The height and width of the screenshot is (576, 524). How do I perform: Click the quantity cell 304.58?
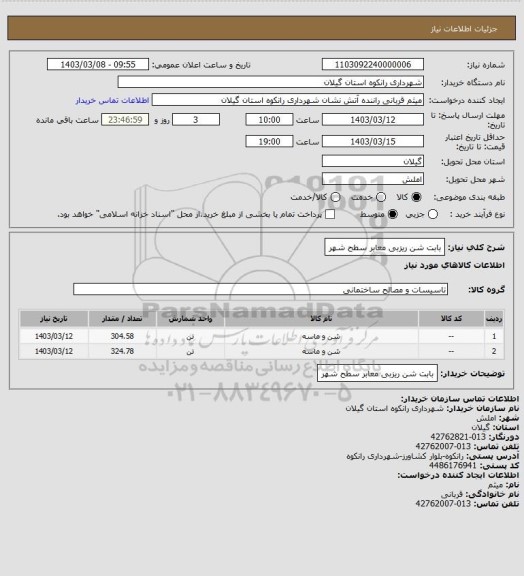[122, 336]
